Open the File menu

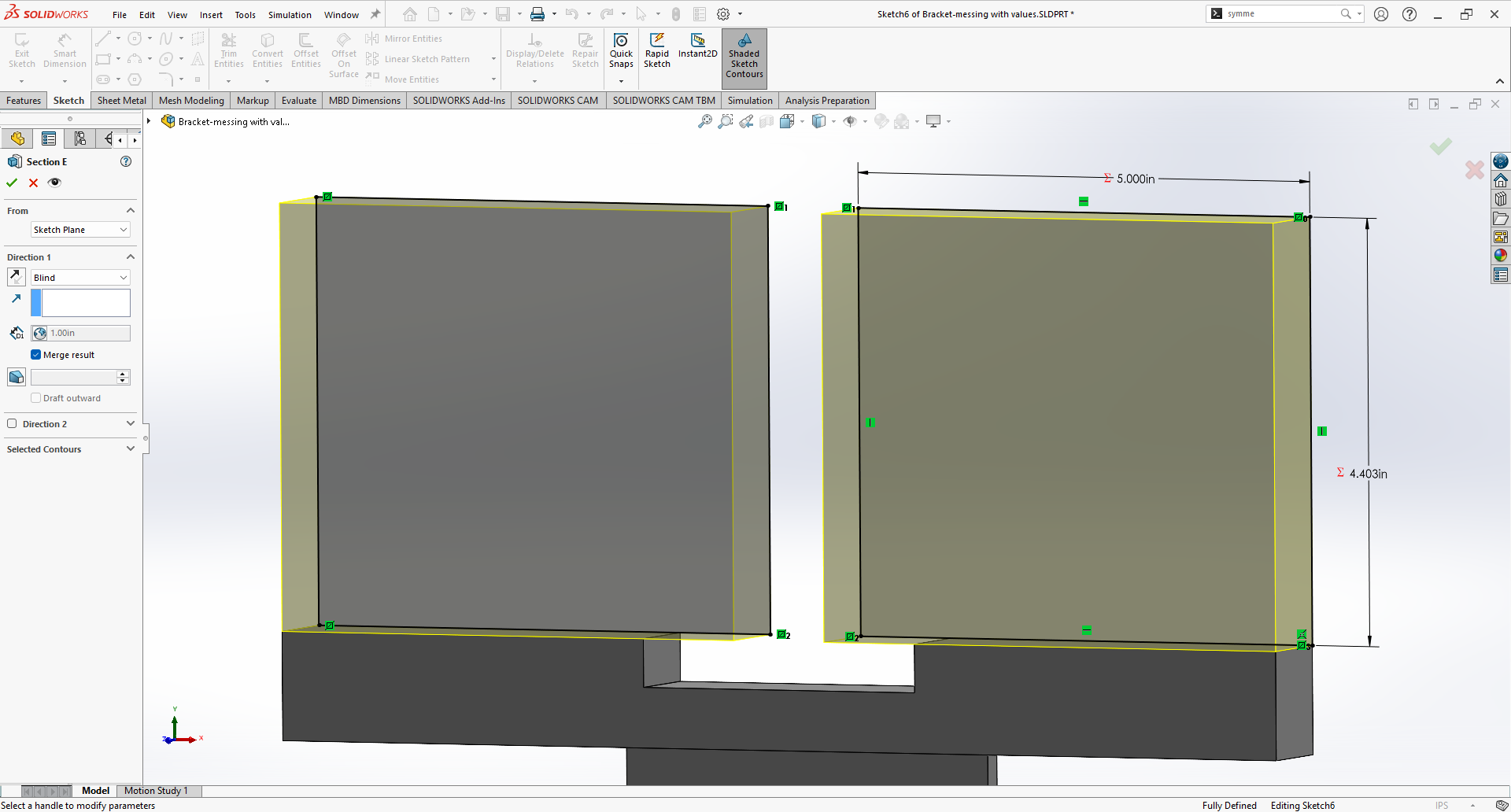120,15
